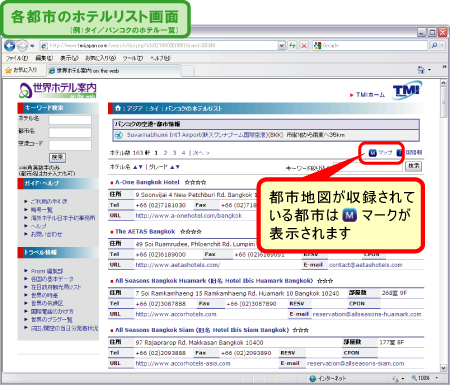Click the TMI logo at top right
The height and width of the screenshot is (385, 450).
407,90
